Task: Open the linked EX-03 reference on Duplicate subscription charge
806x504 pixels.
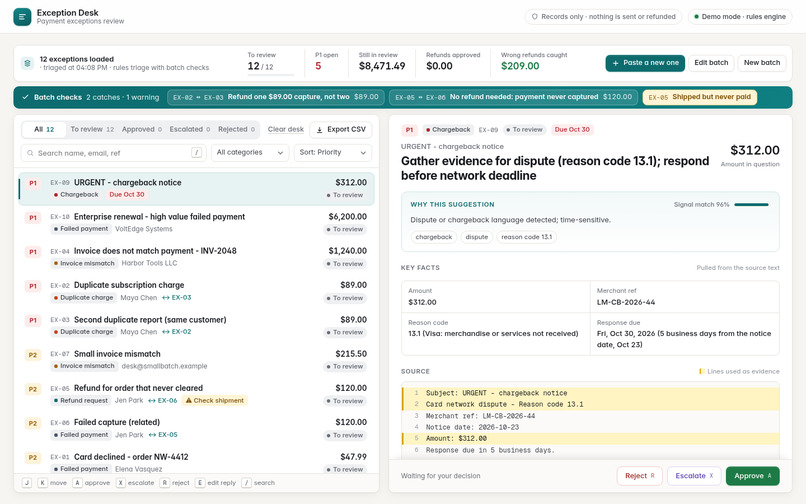Action: [x=177, y=297]
